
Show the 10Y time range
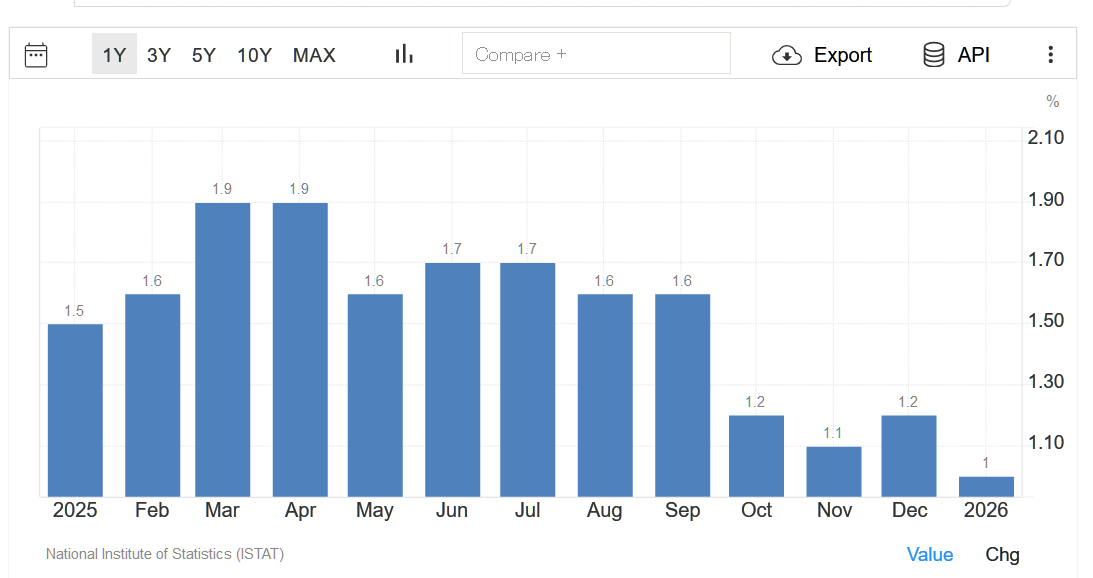coord(254,55)
